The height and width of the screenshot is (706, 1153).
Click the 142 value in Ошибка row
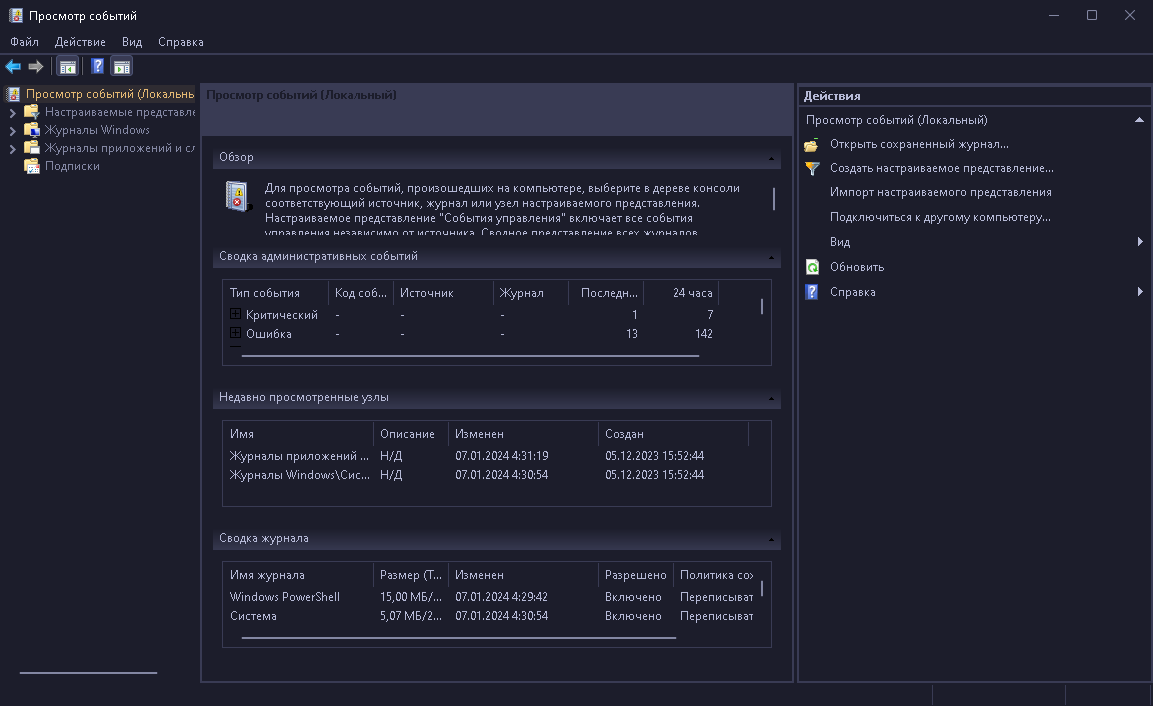click(704, 334)
